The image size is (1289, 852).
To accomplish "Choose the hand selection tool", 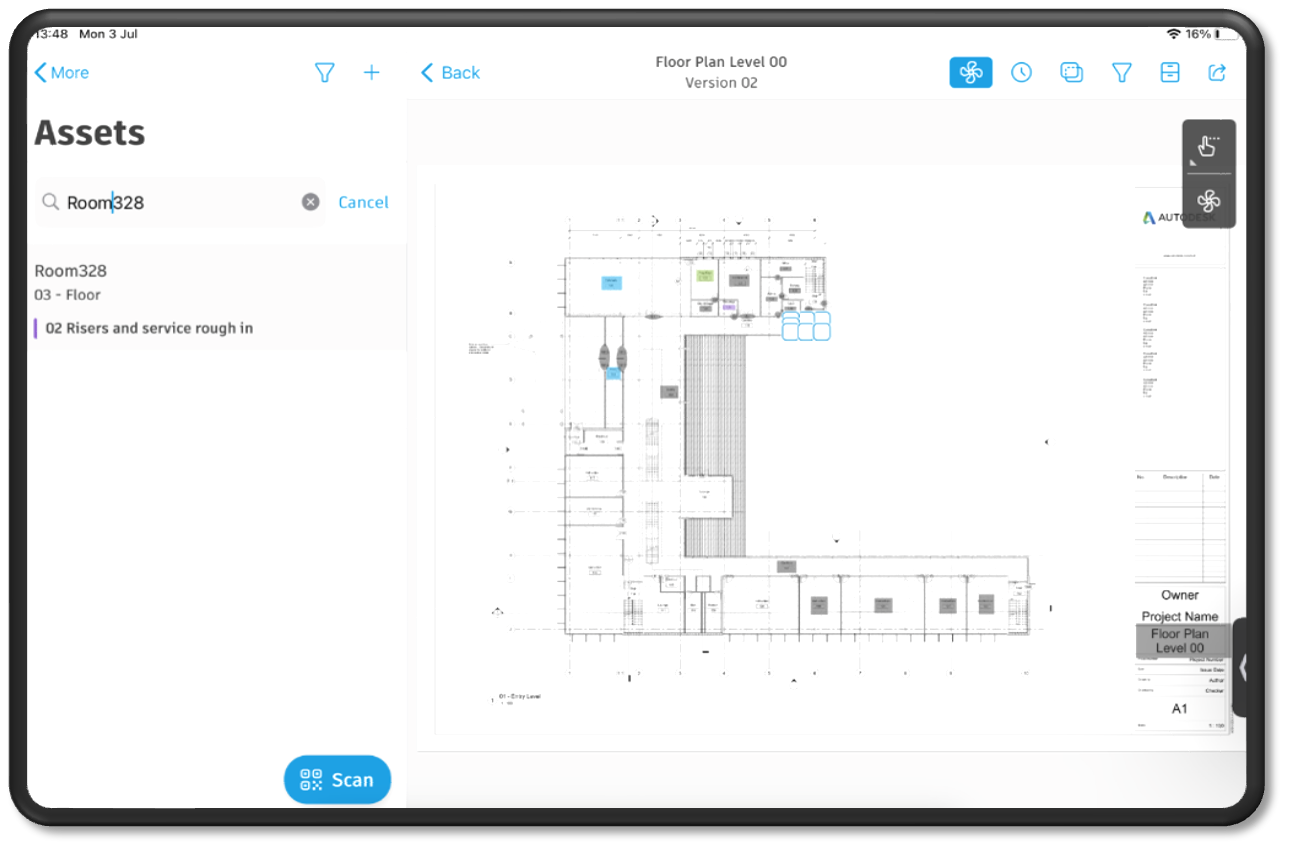I will pos(1208,147).
